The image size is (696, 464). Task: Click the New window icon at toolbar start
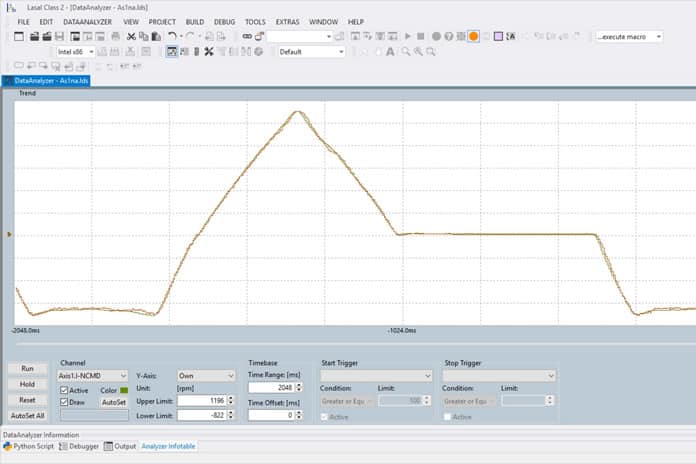(19, 36)
